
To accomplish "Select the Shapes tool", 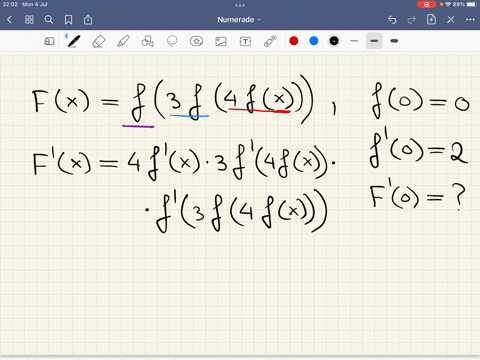I will pyautogui.click(x=148, y=41).
